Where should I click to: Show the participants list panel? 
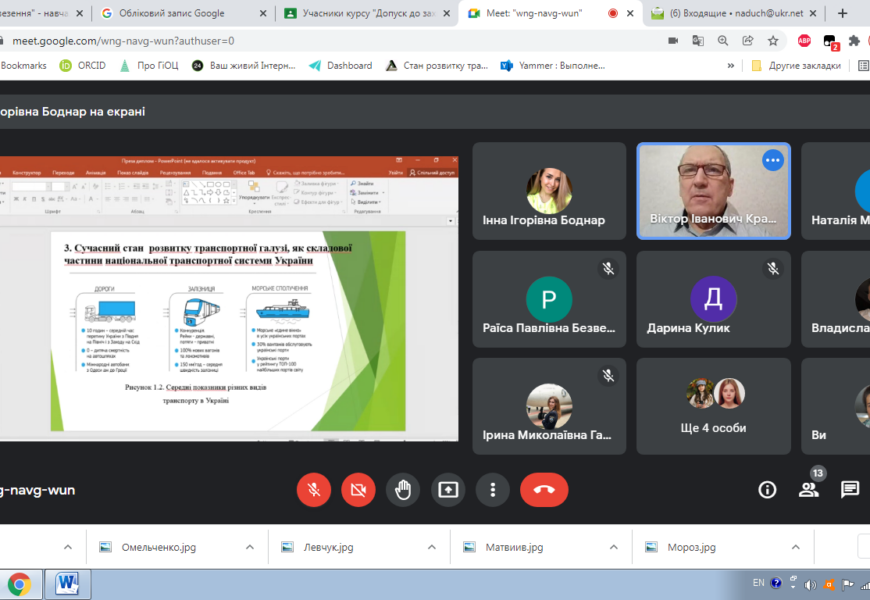tap(808, 489)
